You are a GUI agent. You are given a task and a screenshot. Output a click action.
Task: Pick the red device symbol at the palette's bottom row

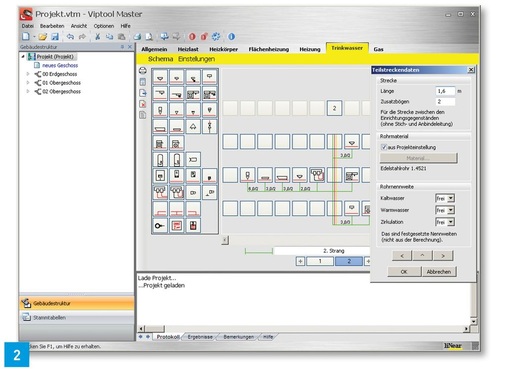(x=193, y=226)
